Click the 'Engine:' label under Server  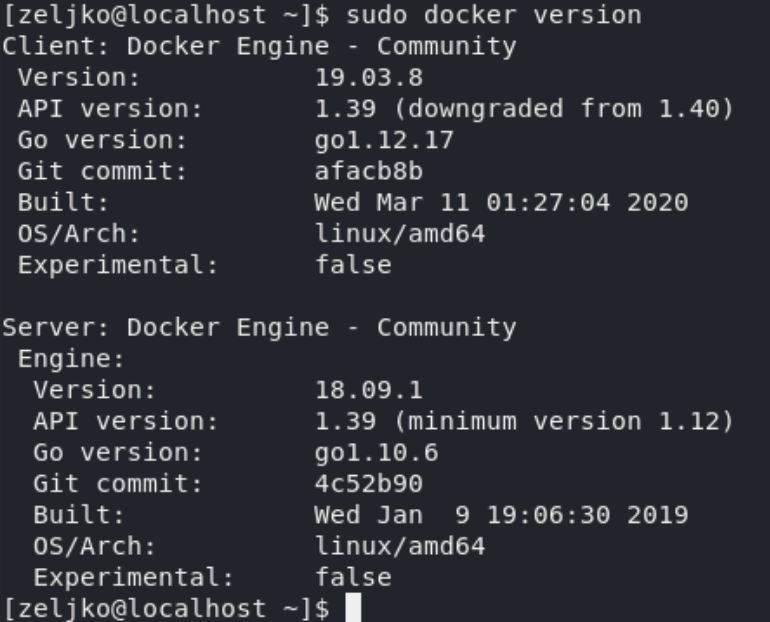(x=72, y=359)
